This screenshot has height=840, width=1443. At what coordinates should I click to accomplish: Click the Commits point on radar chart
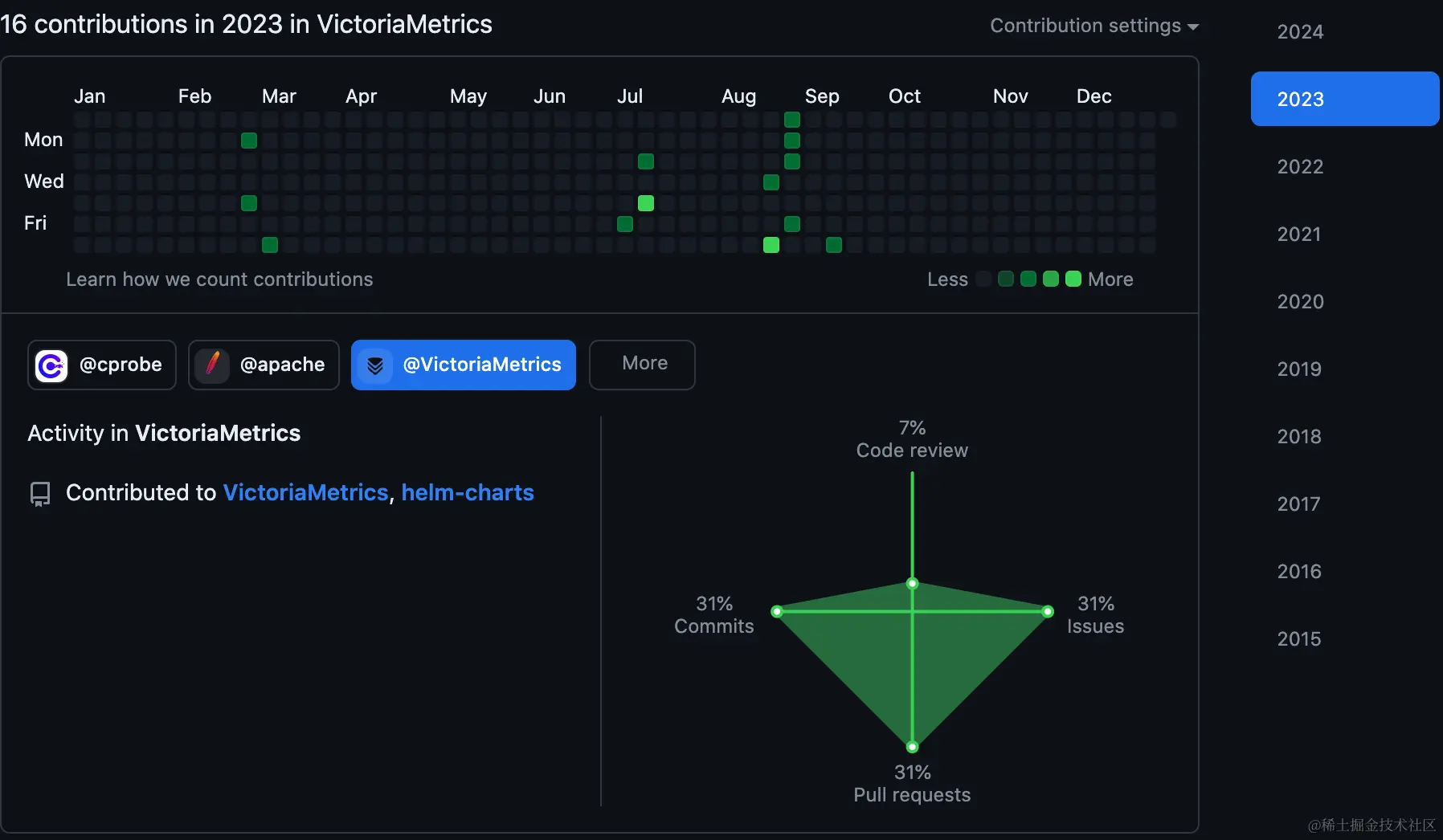(x=777, y=611)
